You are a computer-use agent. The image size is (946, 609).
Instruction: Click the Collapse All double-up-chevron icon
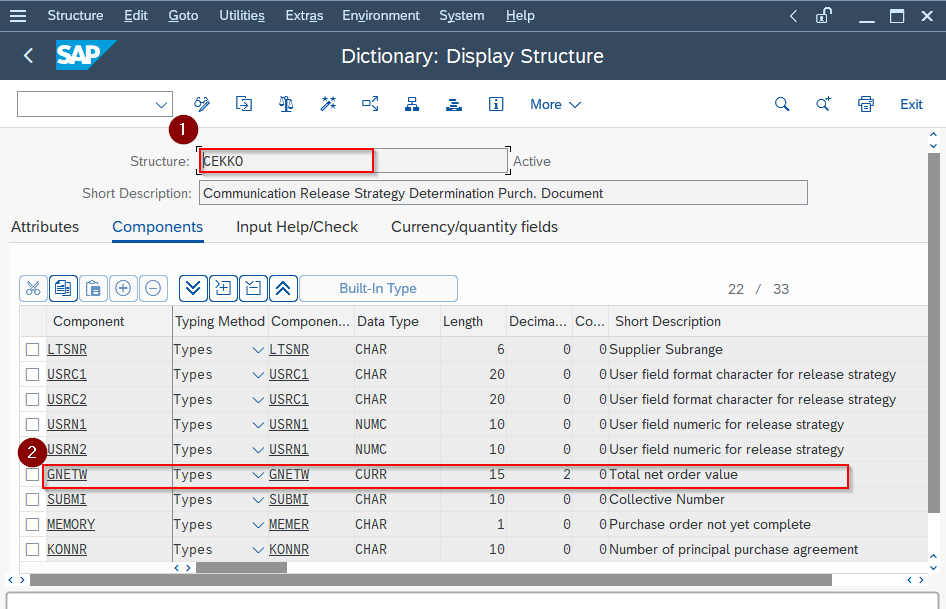coord(283,289)
